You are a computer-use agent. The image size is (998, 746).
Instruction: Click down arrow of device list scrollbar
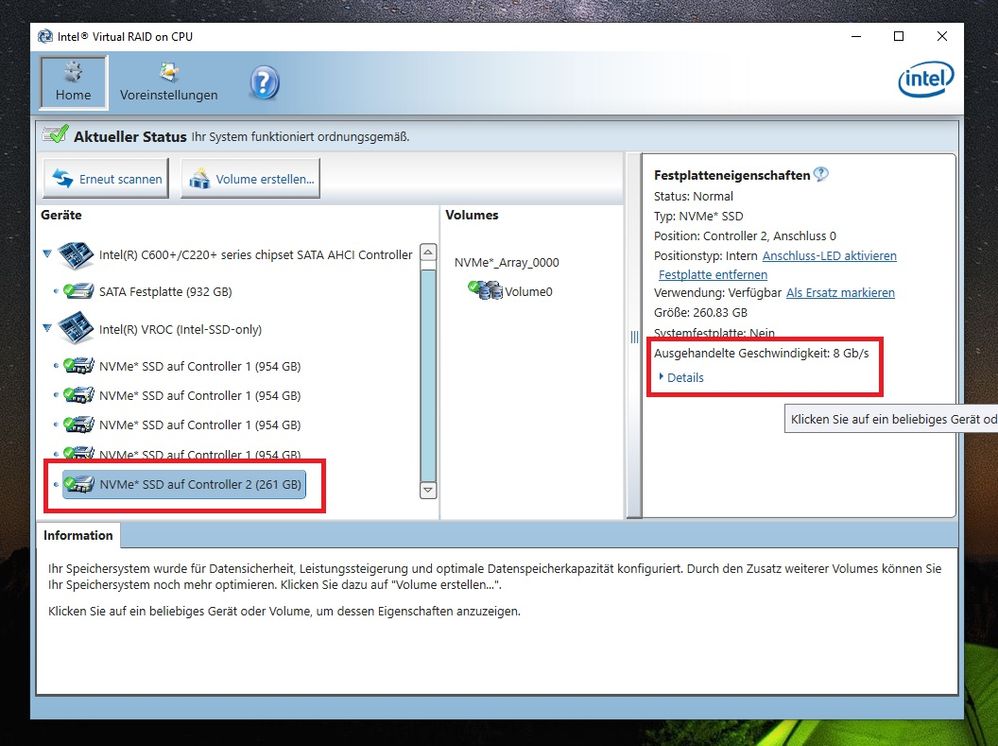click(x=428, y=490)
